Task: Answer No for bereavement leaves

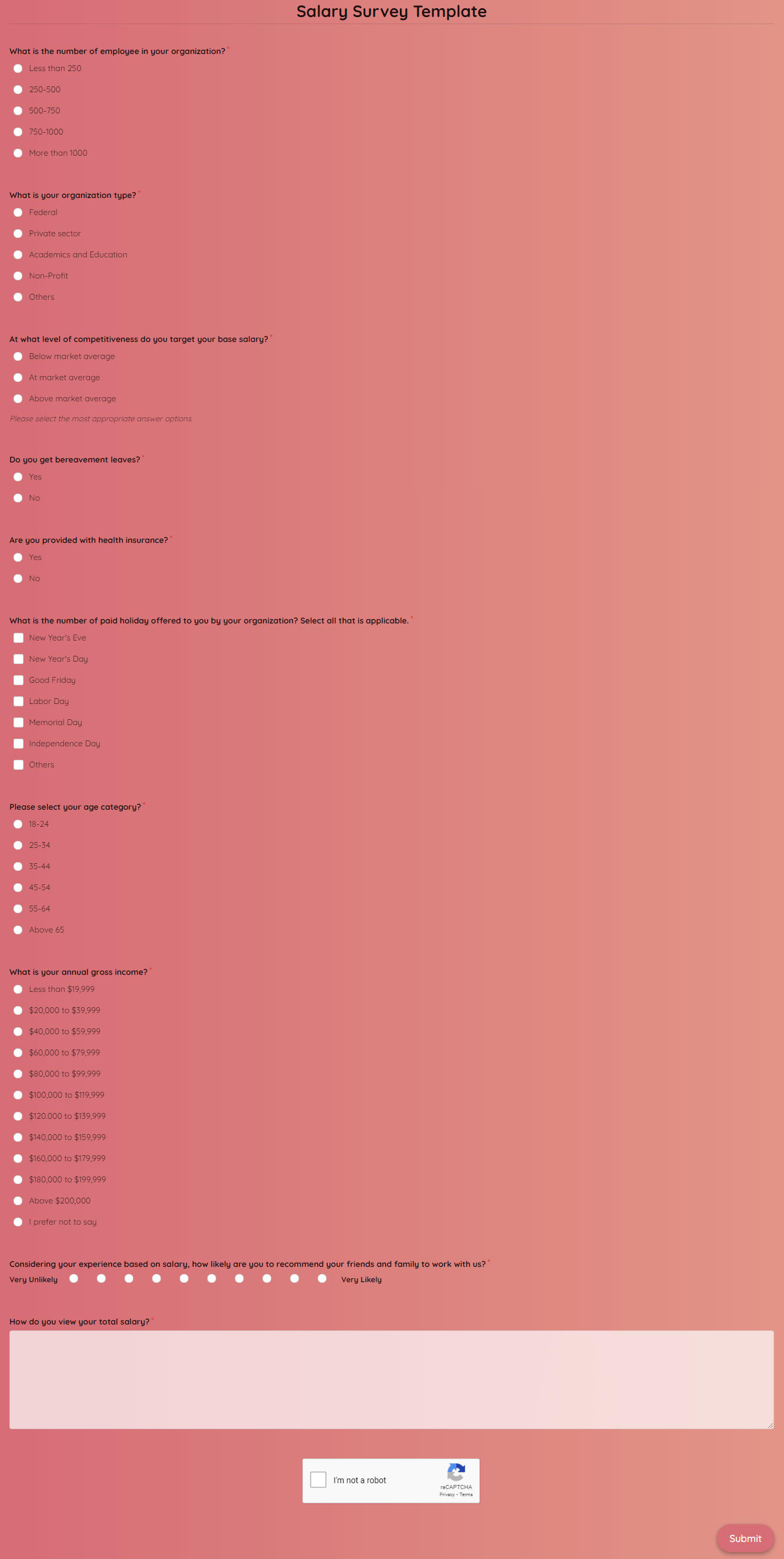Action: [18, 498]
